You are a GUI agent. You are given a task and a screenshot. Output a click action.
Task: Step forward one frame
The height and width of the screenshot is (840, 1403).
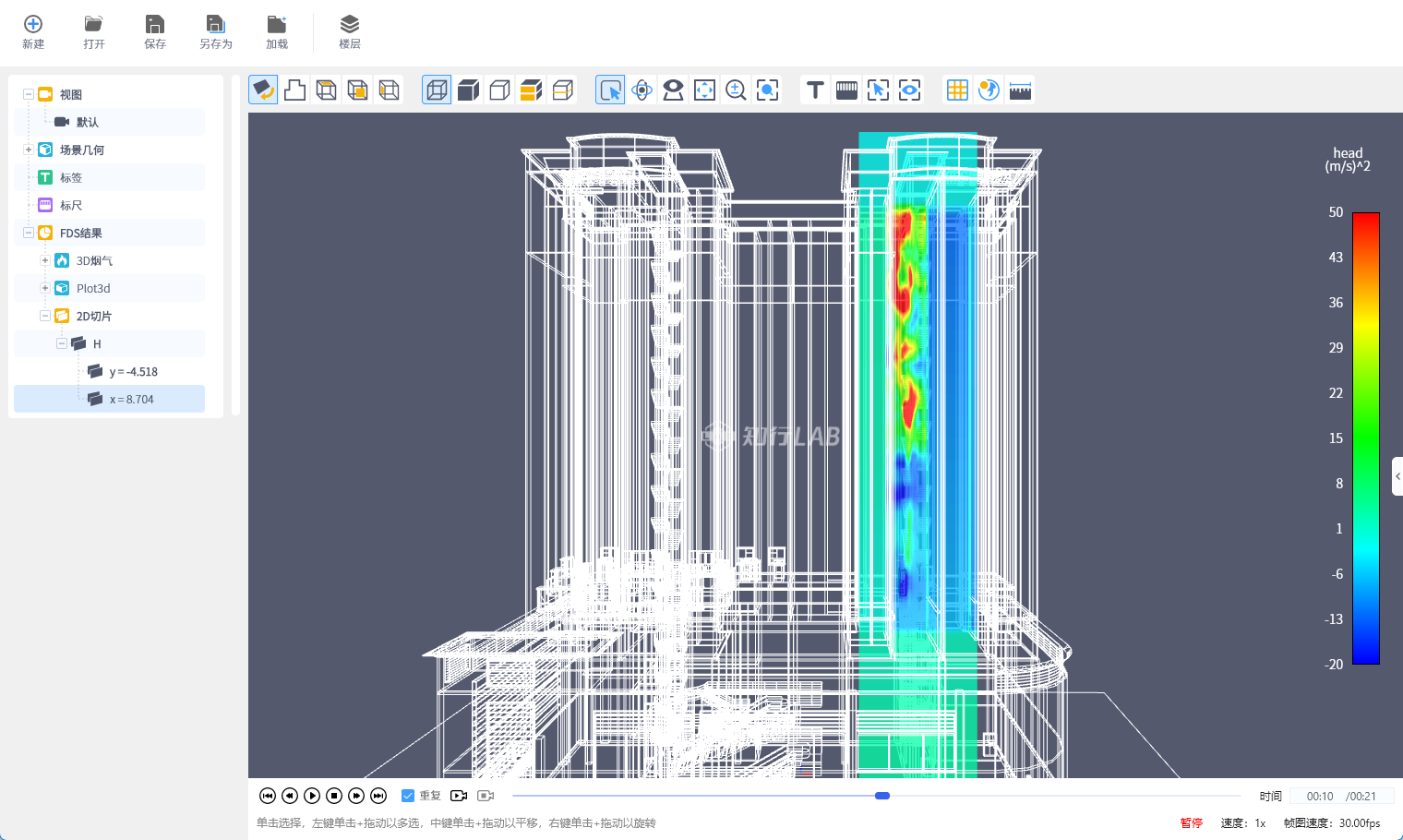click(356, 796)
